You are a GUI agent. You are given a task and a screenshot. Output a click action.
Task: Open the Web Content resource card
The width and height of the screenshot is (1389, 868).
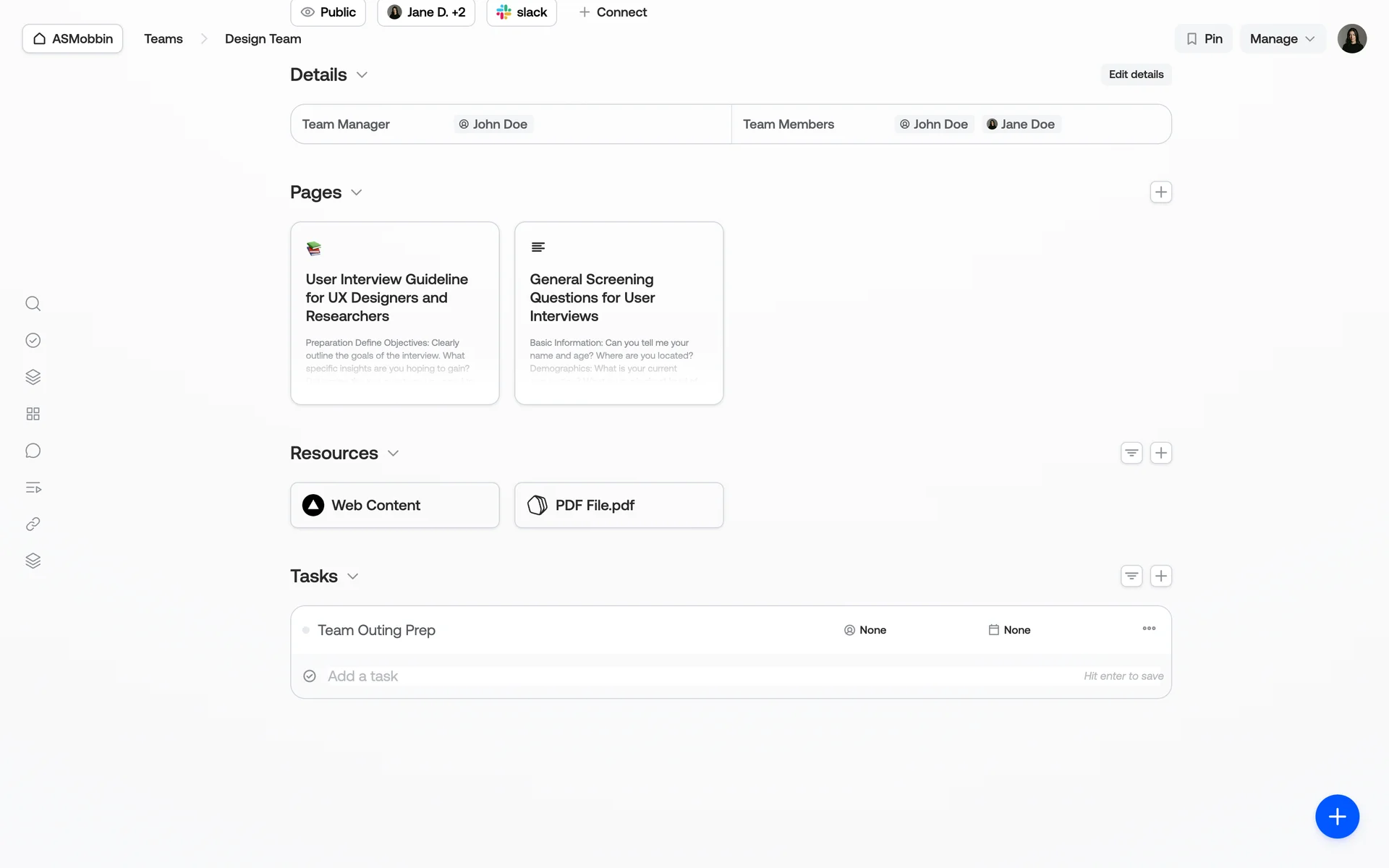point(395,506)
